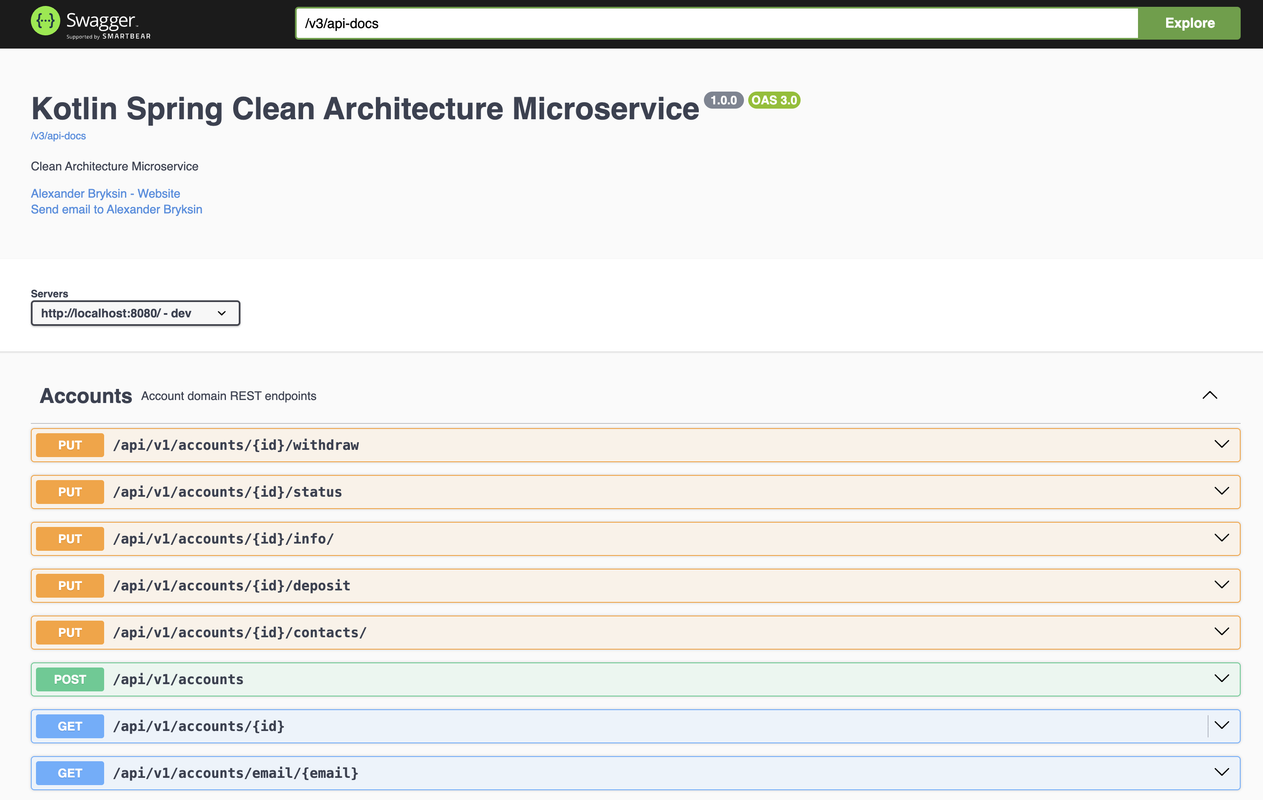Click the PUT badge on the contacts endpoint
The height and width of the screenshot is (800, 1263).
[x=70, y=633]
